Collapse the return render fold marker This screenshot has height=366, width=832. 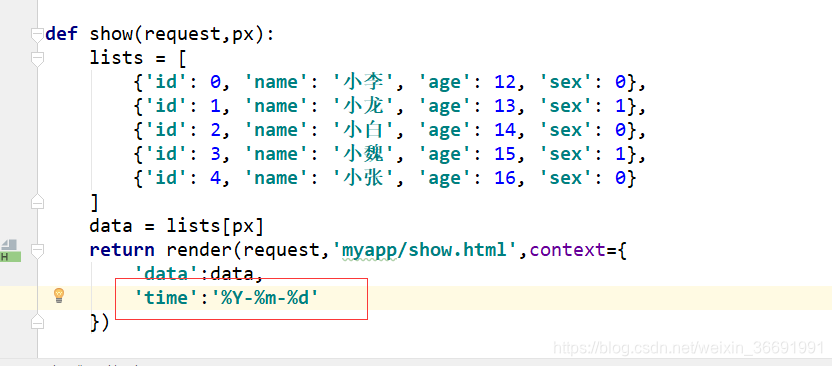pos(37,250)
